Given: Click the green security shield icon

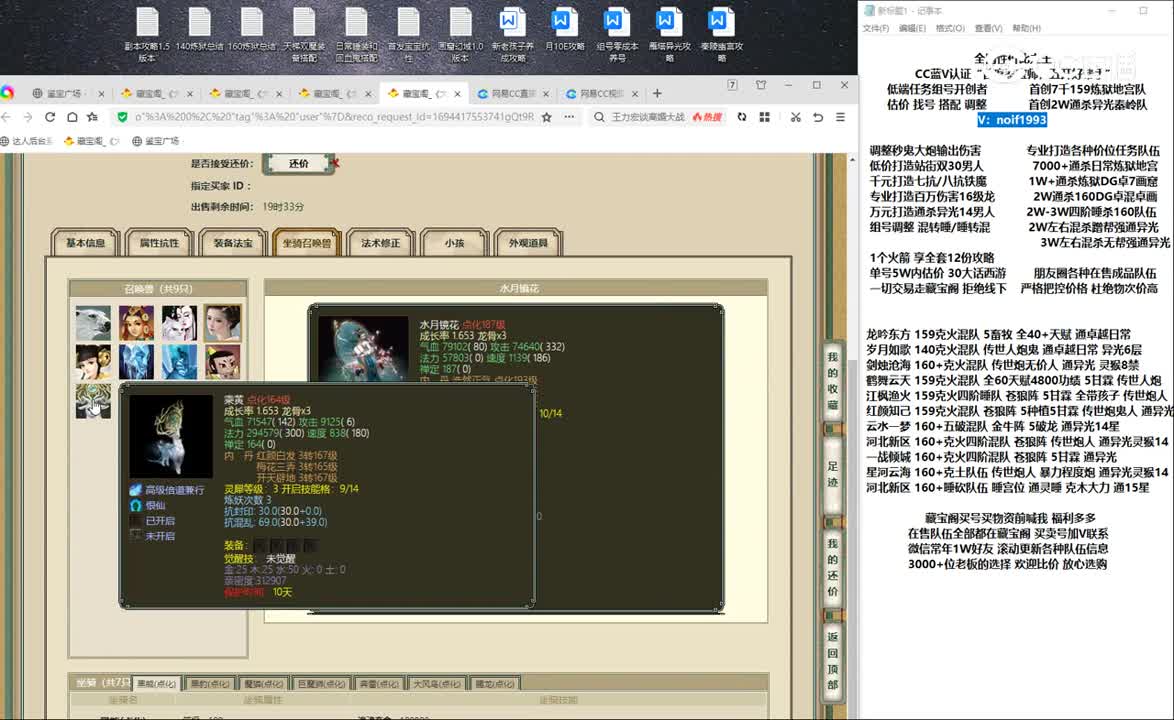Looking at the screenshot, I should [x=122, y=117].
